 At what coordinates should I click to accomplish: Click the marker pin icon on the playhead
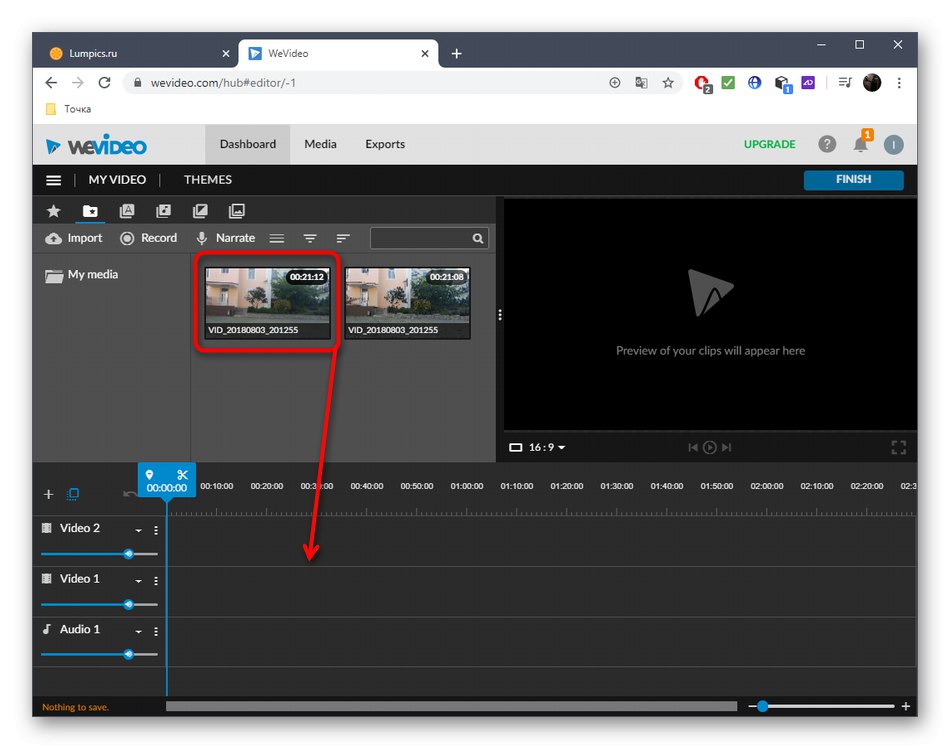pos(151,476)
